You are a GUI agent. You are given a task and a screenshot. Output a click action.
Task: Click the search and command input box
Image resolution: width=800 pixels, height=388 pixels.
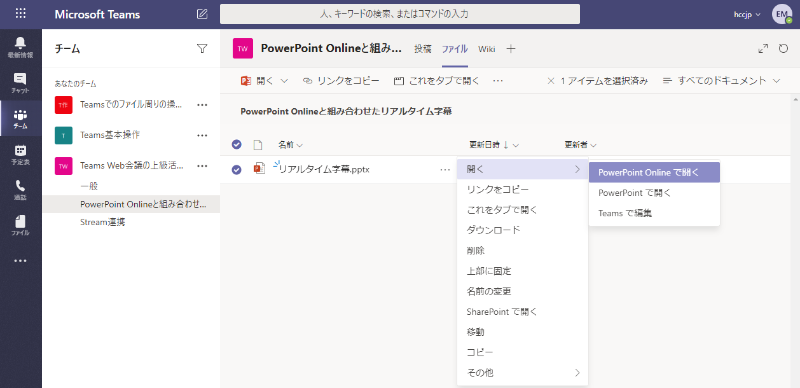click(x=399, y=14)
